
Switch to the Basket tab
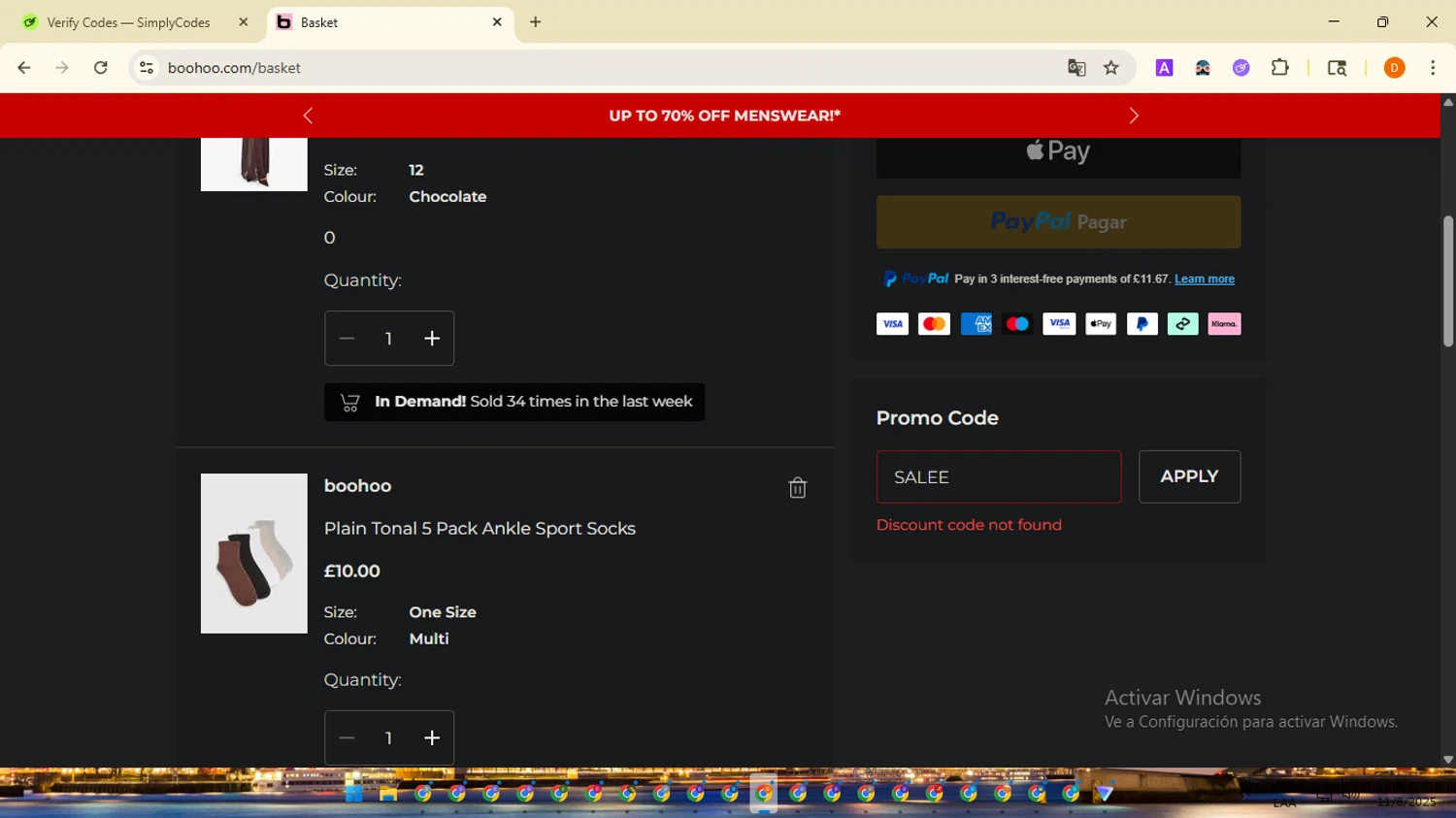point(388,22)
